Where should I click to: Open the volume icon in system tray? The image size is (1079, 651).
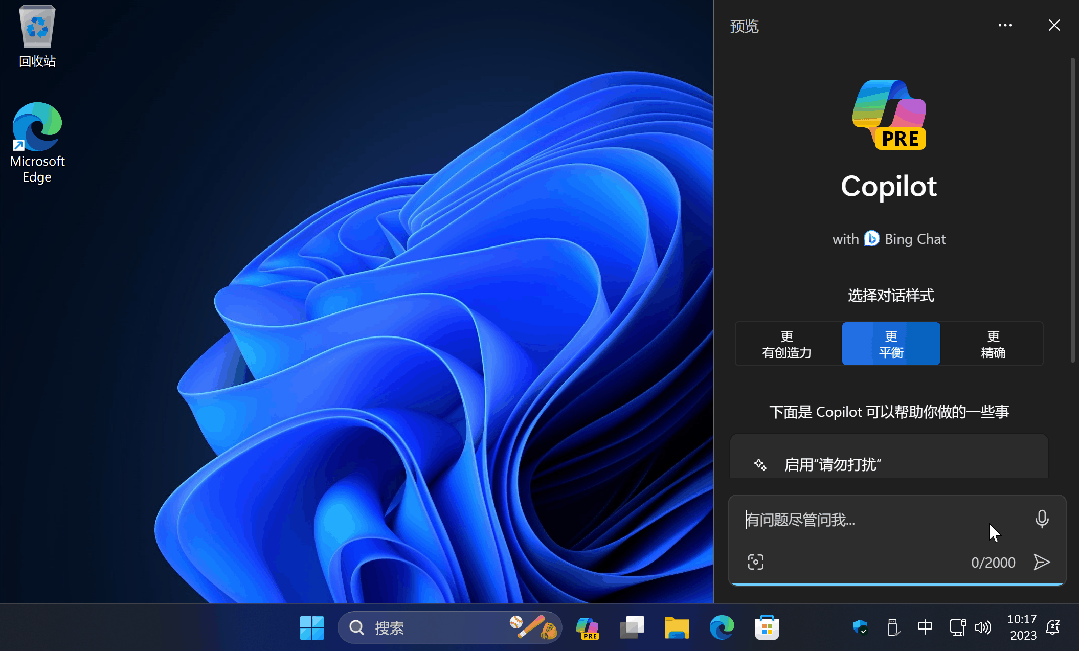(983, 627)
